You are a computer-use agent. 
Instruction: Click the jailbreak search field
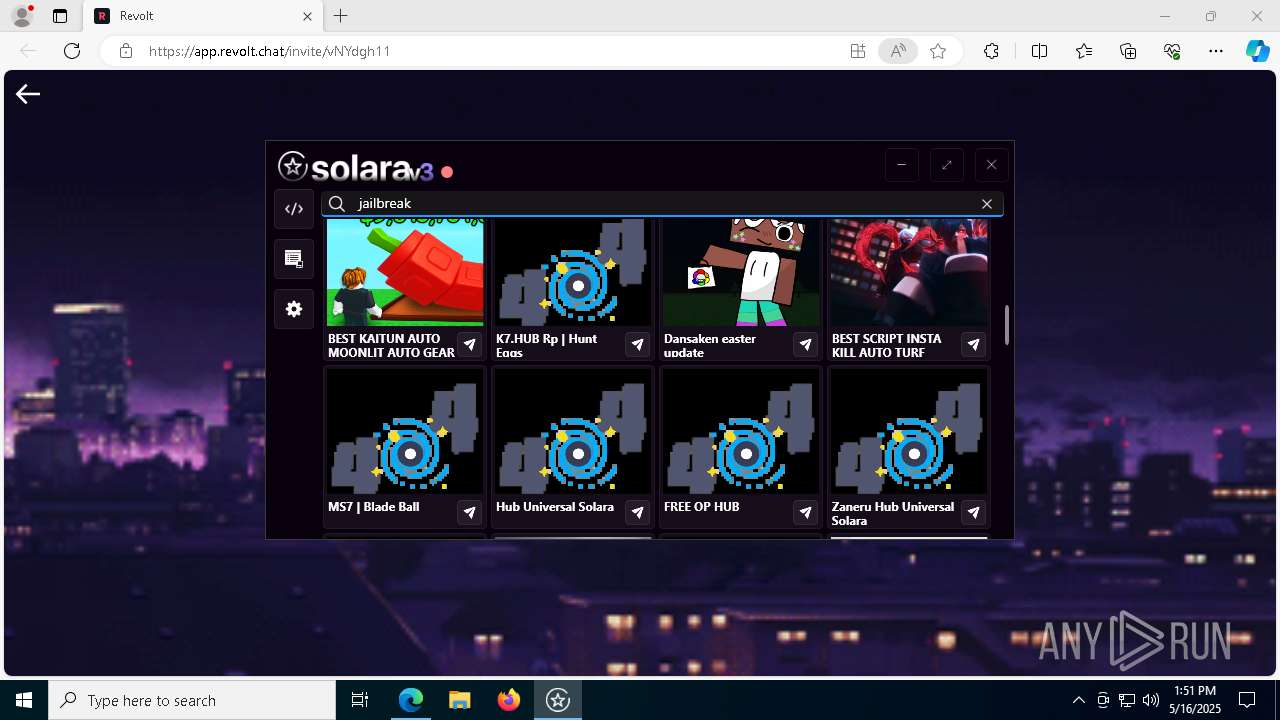[x=662, y=204]
